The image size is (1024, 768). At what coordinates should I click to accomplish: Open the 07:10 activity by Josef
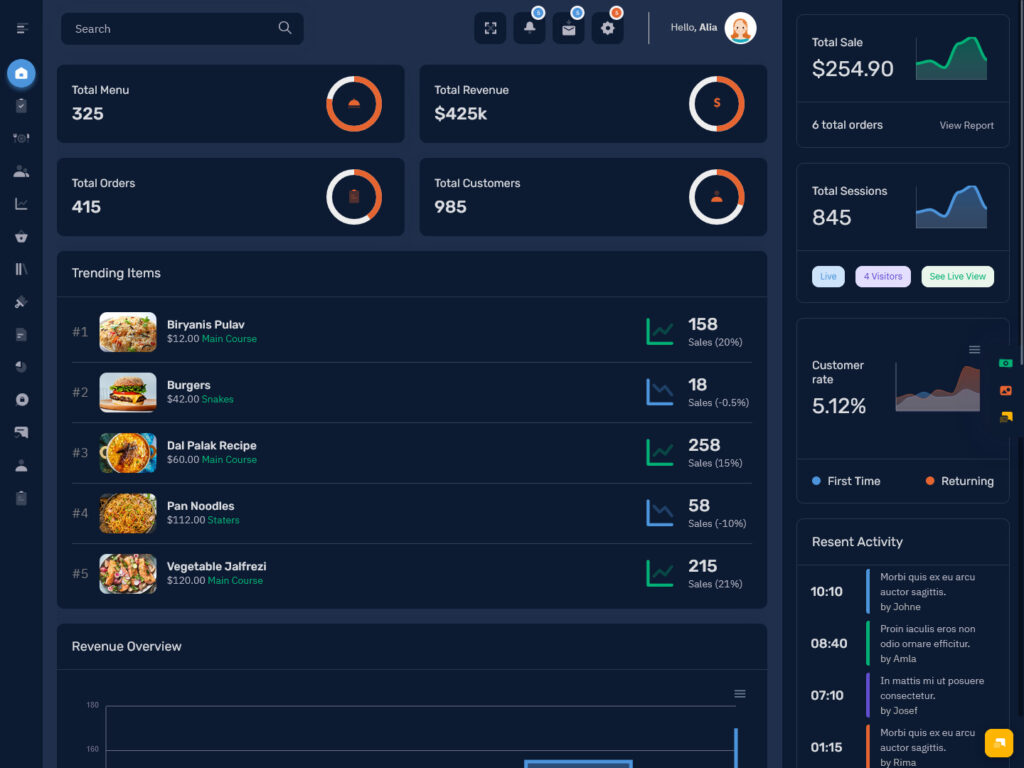(x=903, y=696)
